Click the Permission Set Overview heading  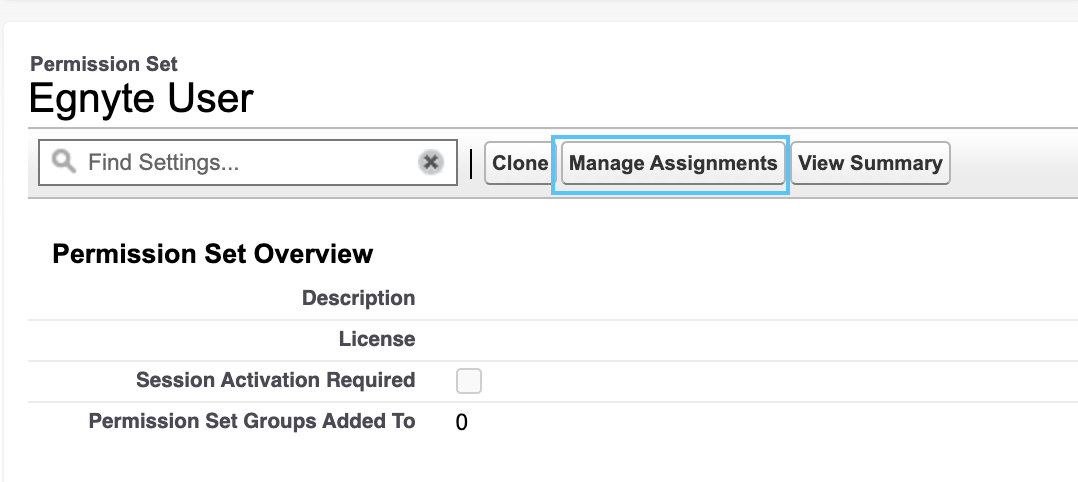(x=212, y=254)
